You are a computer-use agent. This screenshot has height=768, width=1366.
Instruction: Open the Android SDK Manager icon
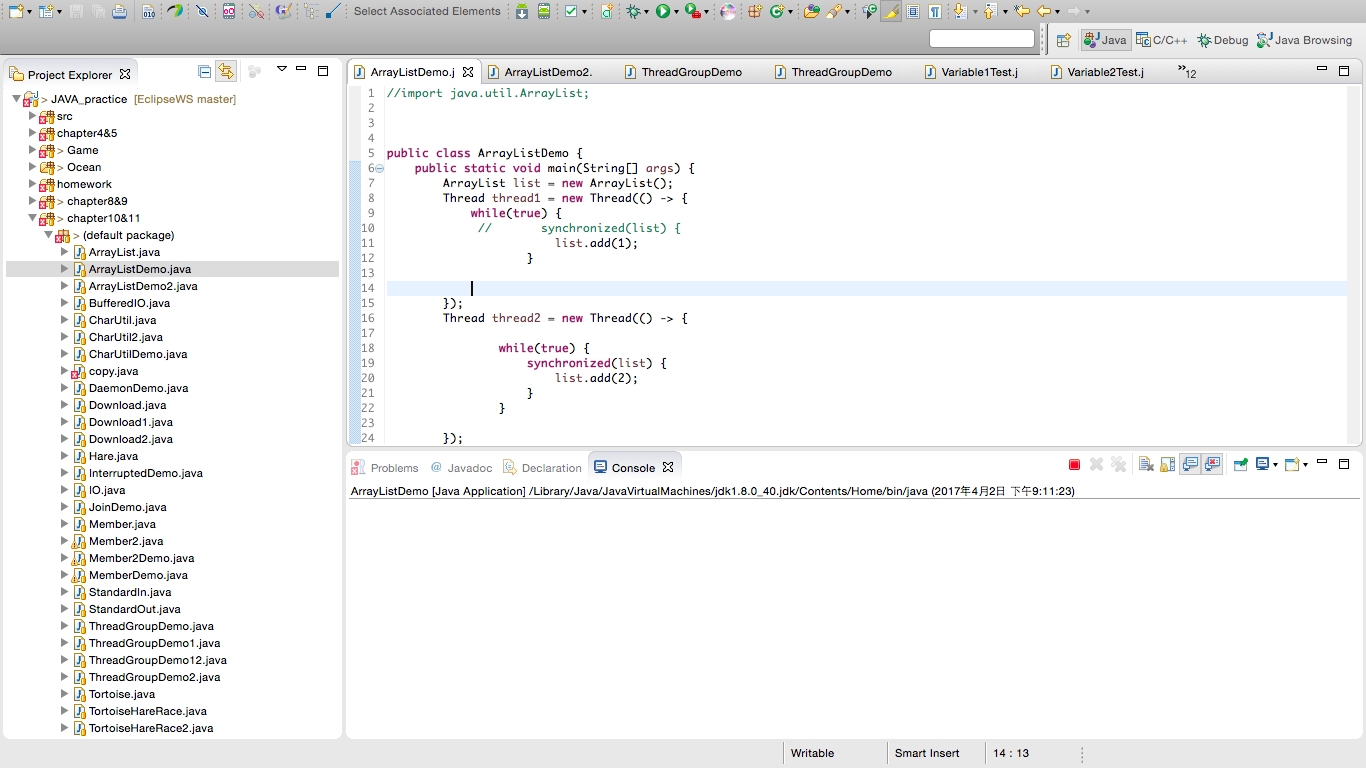[x=522, y=11]
